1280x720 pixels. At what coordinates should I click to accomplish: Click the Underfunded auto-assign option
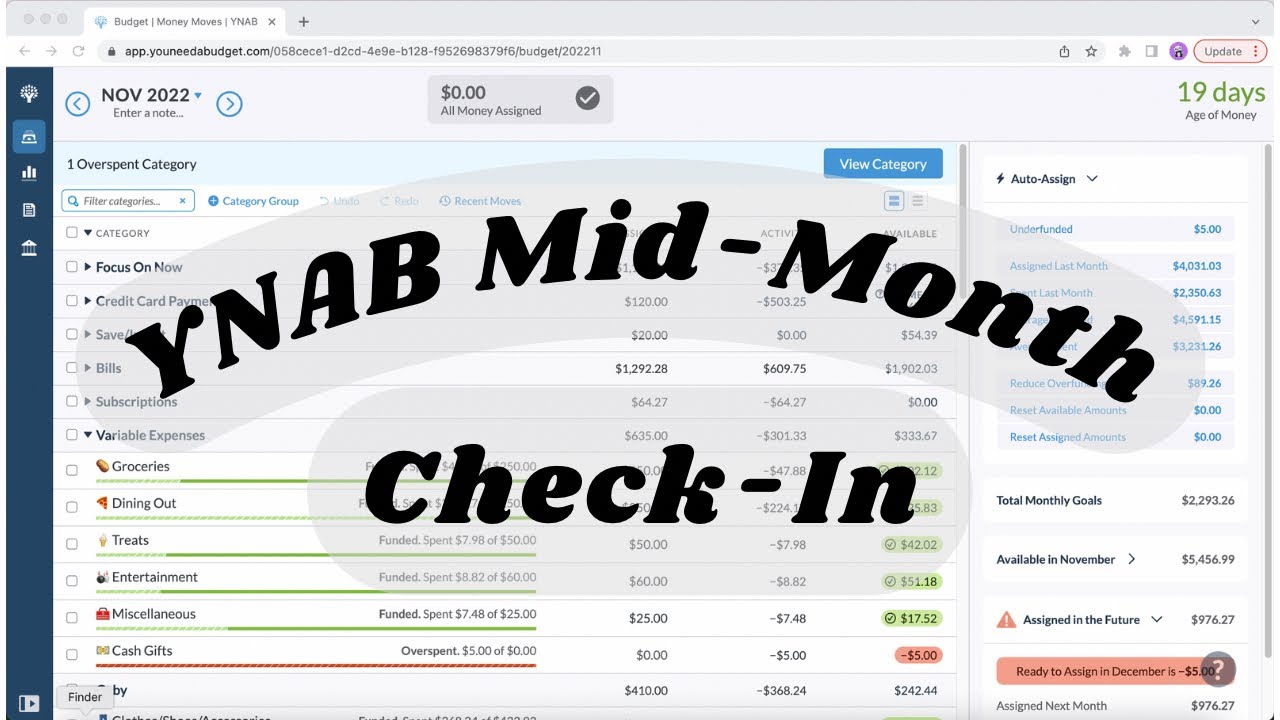pos(1041,229)
